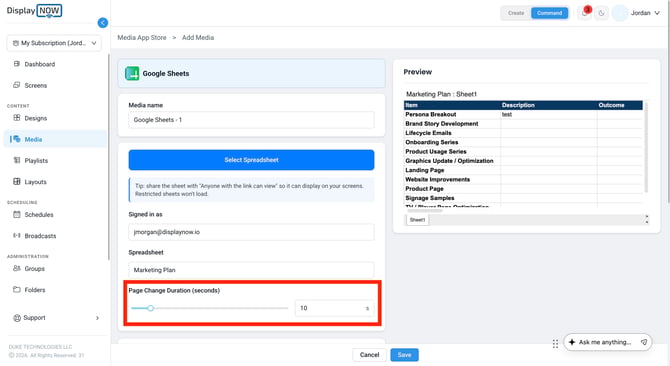Click the Graphics Update / Optimization row
The width and height of the screenshot is (670, 366).
point(523,161)
